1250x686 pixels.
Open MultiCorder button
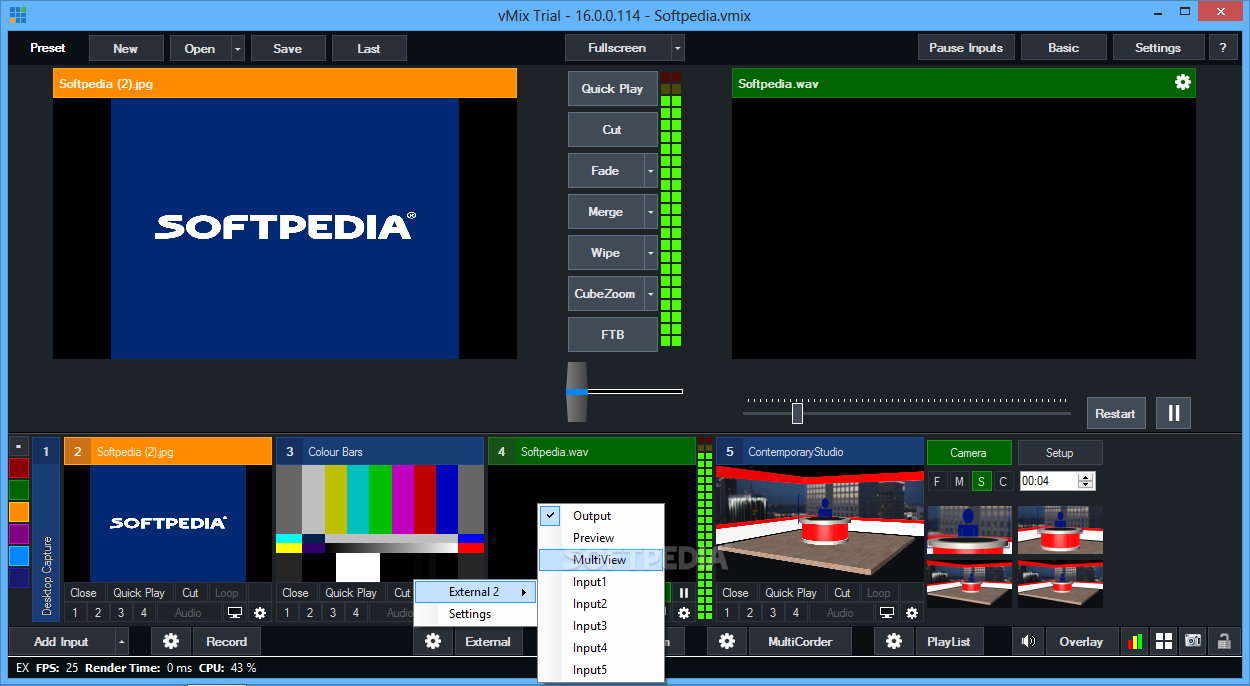point(800,642)
